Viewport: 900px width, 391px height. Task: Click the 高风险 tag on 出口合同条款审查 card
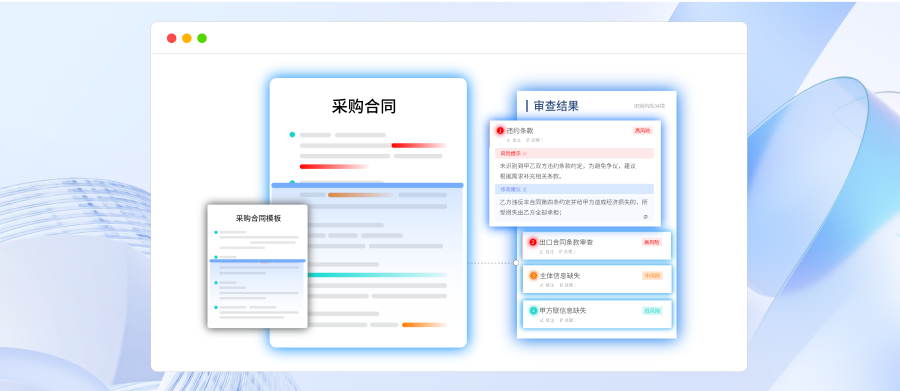[652, 242]
